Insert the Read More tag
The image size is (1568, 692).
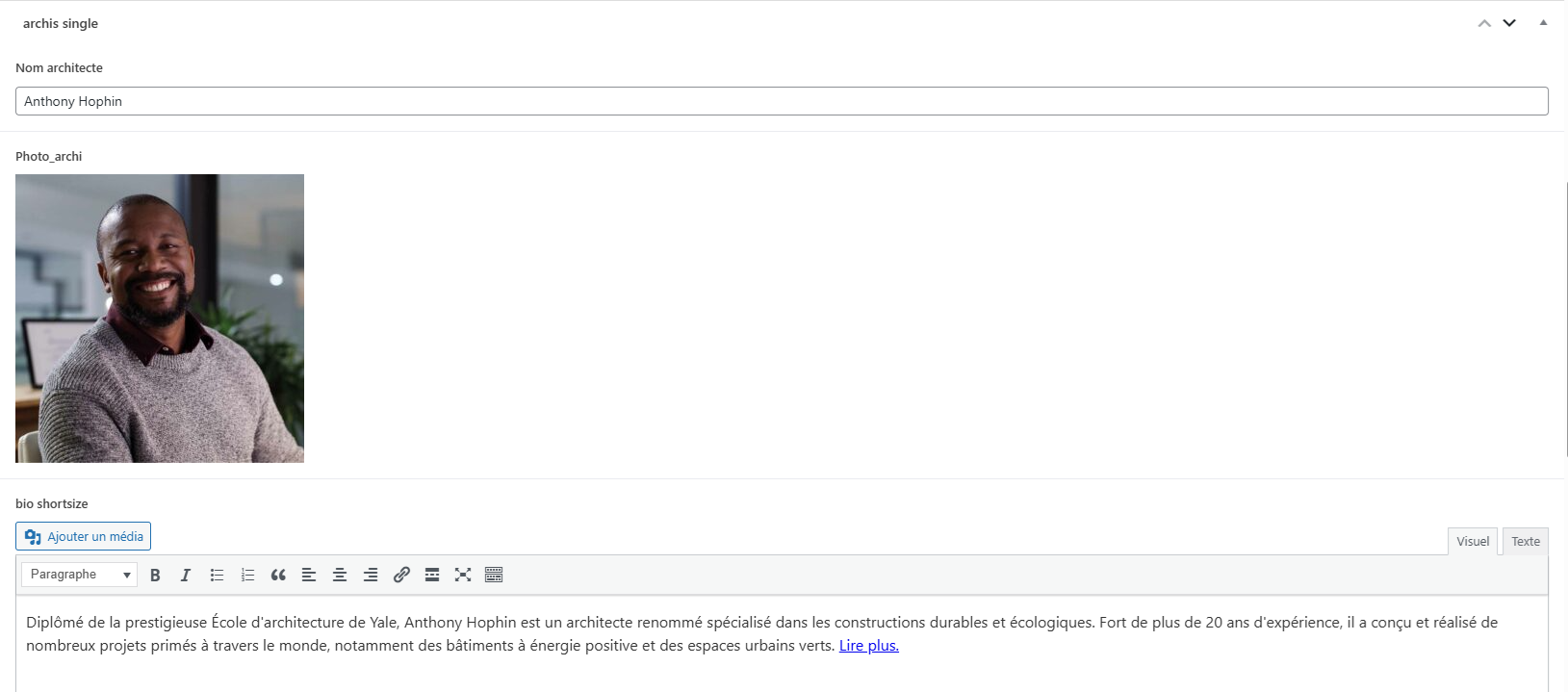432,575
